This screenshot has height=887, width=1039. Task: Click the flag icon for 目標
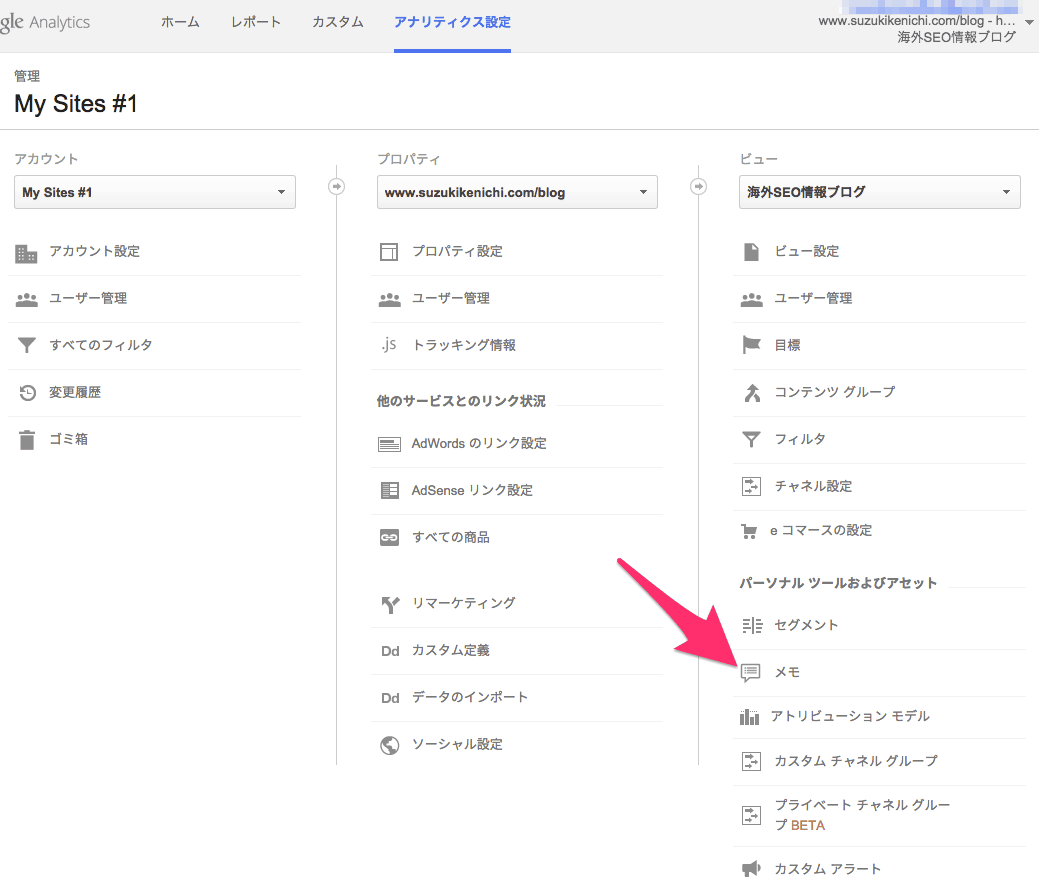point(751,345)
